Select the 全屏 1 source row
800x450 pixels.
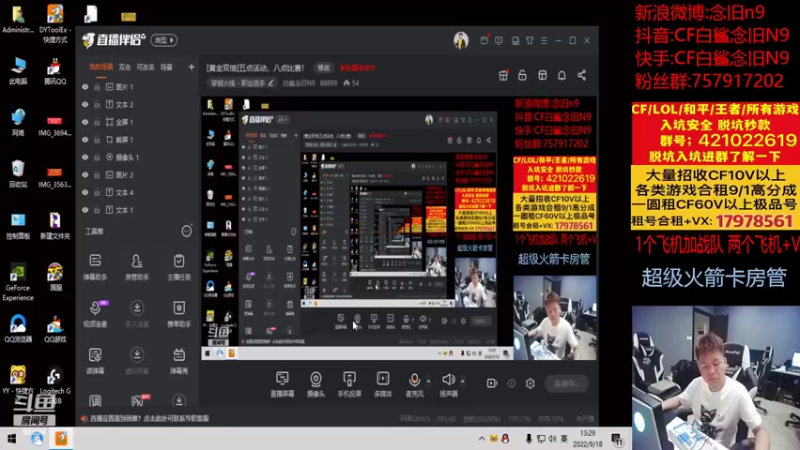138,122
